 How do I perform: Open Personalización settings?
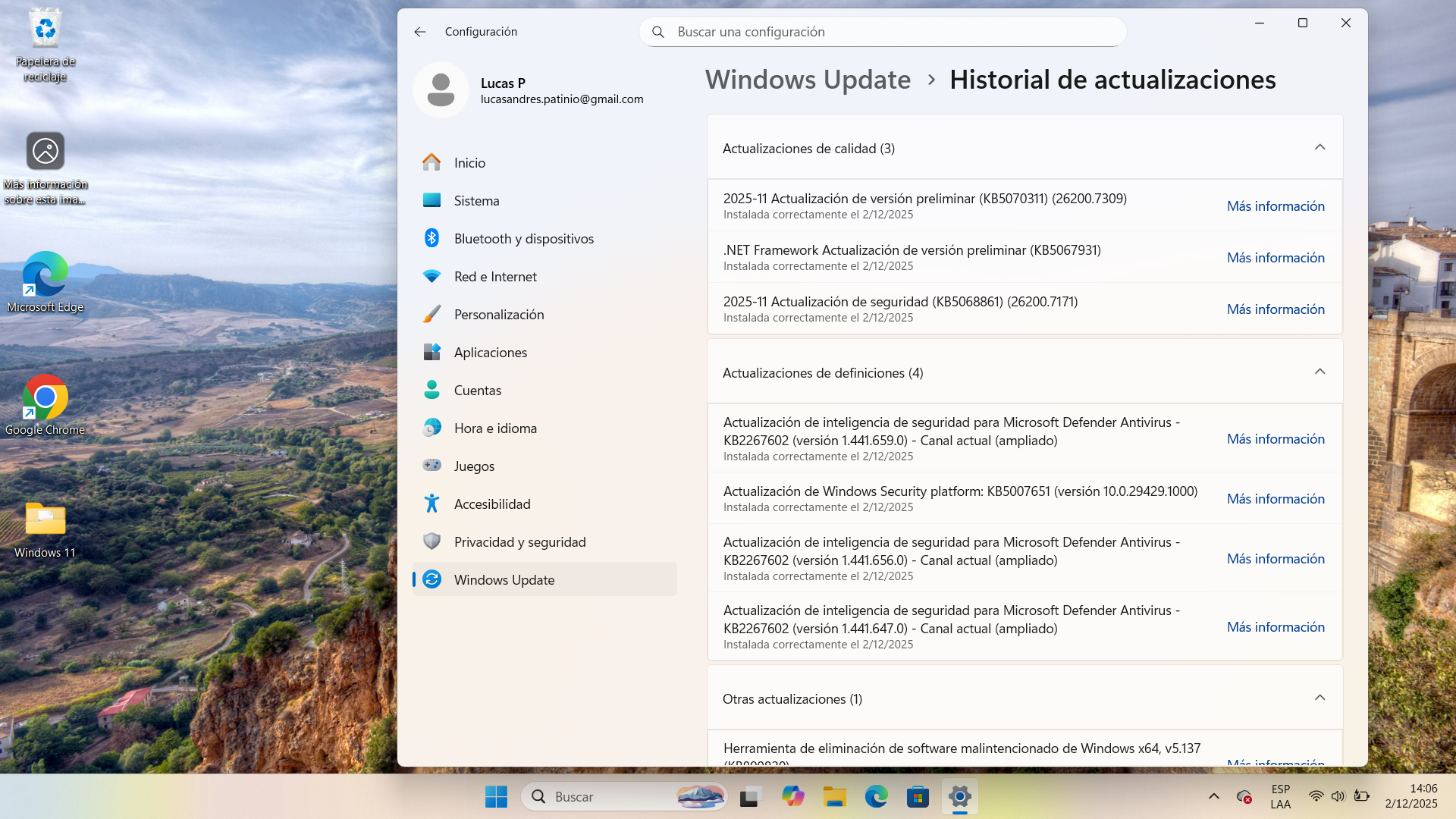(x=498, y=315)
